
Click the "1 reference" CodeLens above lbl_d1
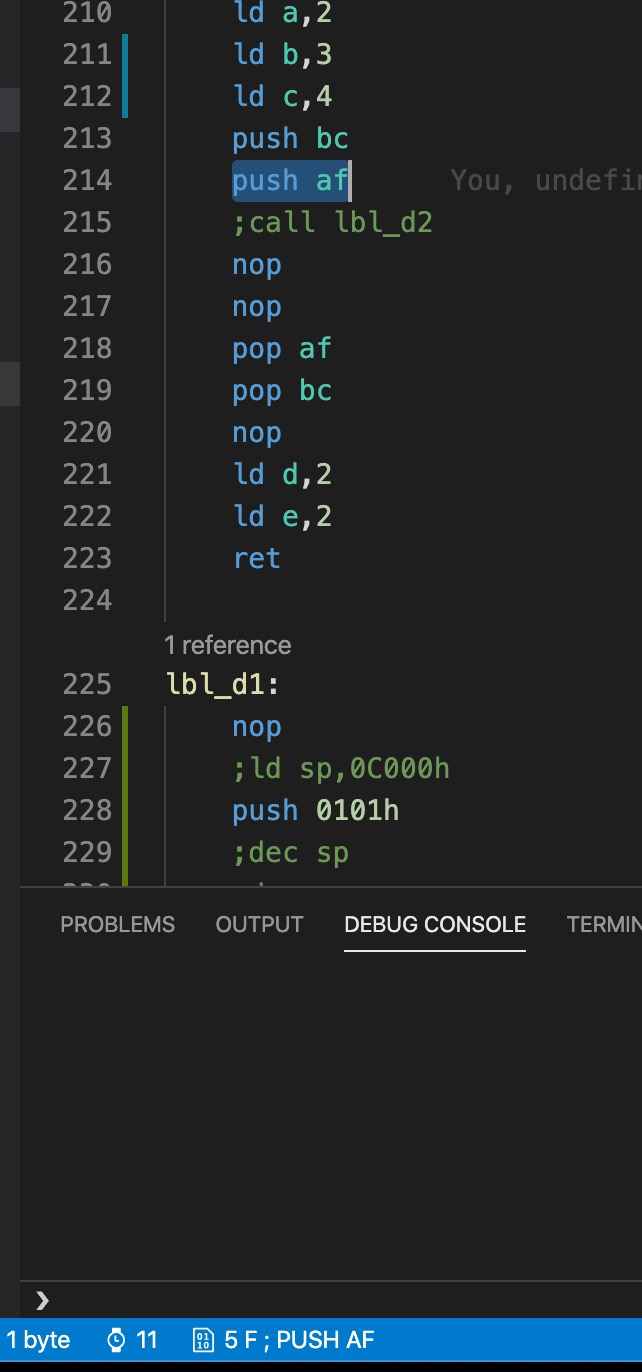(x=227, y=645)
